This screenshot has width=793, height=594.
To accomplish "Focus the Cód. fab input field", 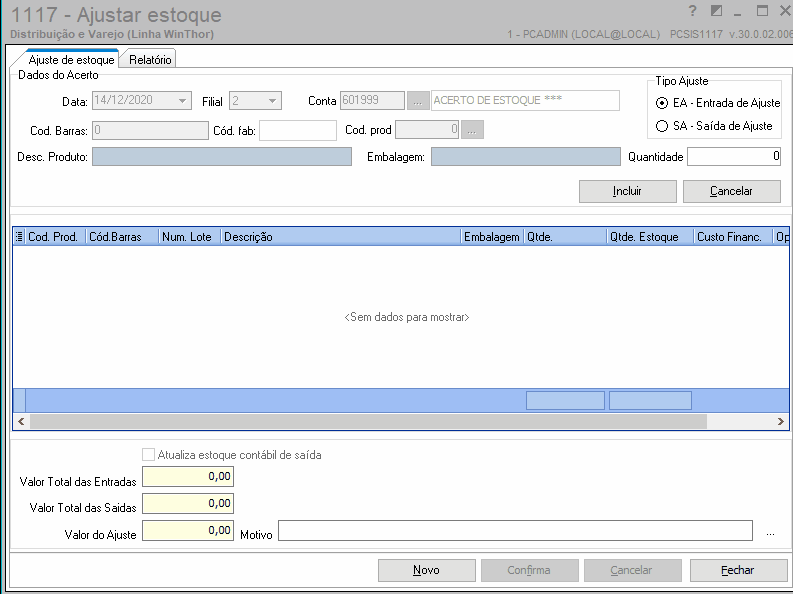I will (298, 130).
